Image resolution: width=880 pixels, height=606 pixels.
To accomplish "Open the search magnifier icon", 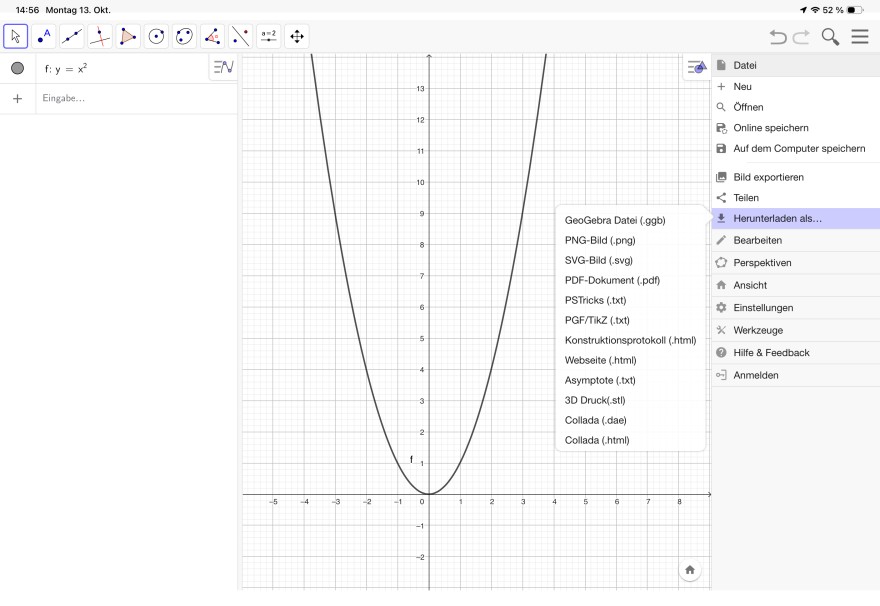I will (x=830, y=37).
